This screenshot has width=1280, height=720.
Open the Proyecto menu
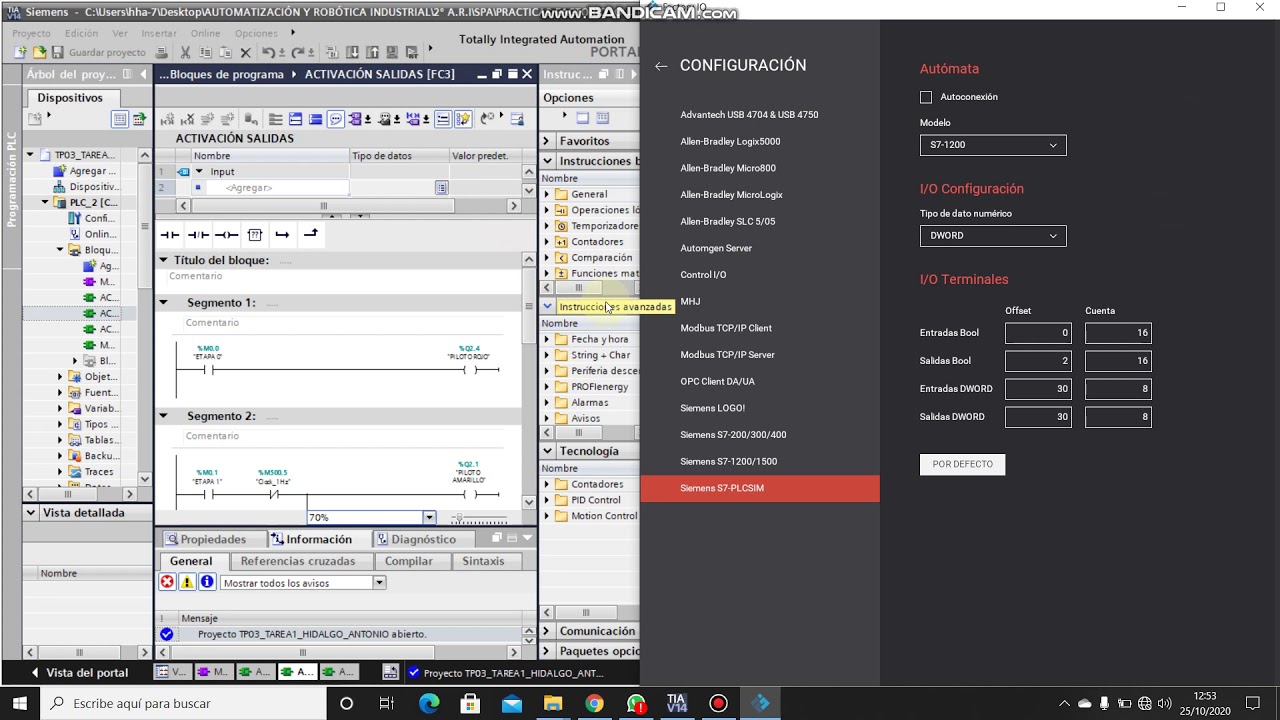coord(32,33)
